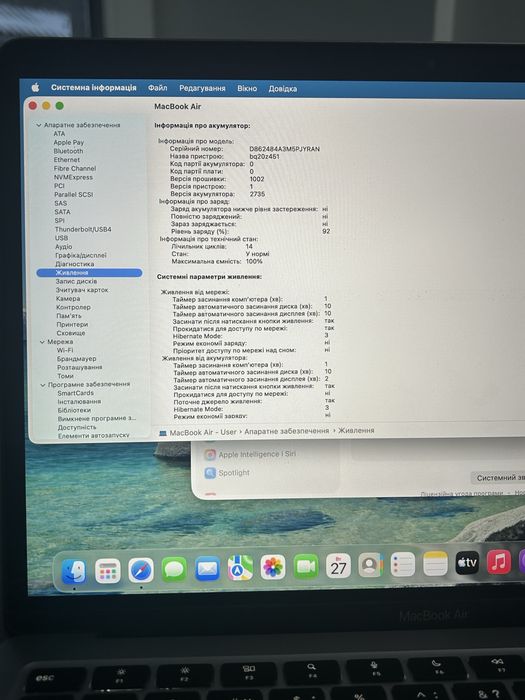Image resolution: width=525 pixels, height=700 pixels.
Task: Select SATA in the sidebar
Action: (x=62, y=212)
